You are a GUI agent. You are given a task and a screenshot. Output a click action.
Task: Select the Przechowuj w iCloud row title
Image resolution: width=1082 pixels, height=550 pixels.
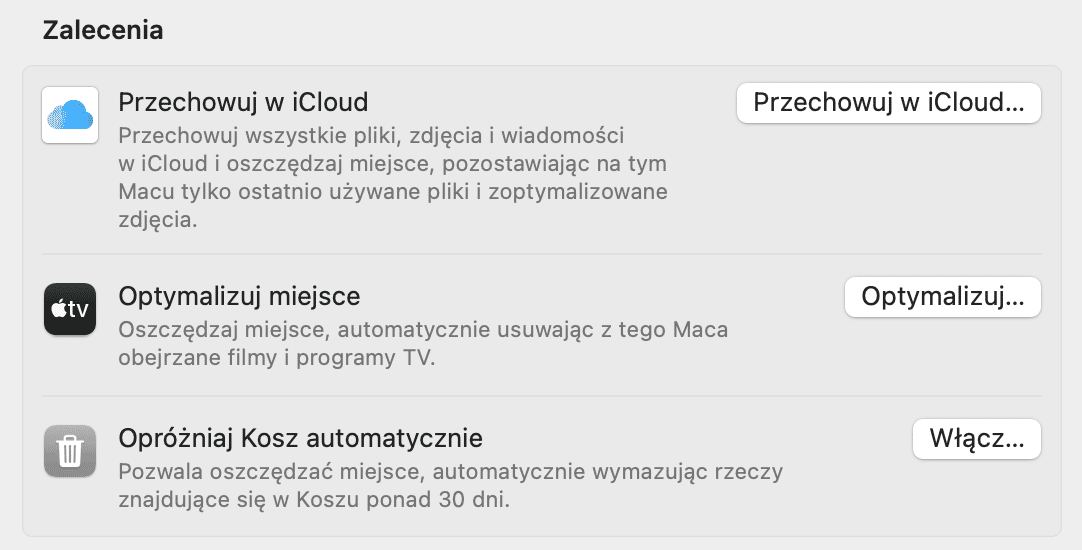coord(243,102)
